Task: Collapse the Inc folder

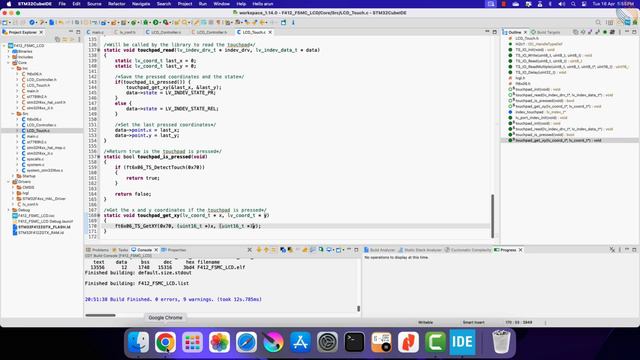Action: click(13, 69)
